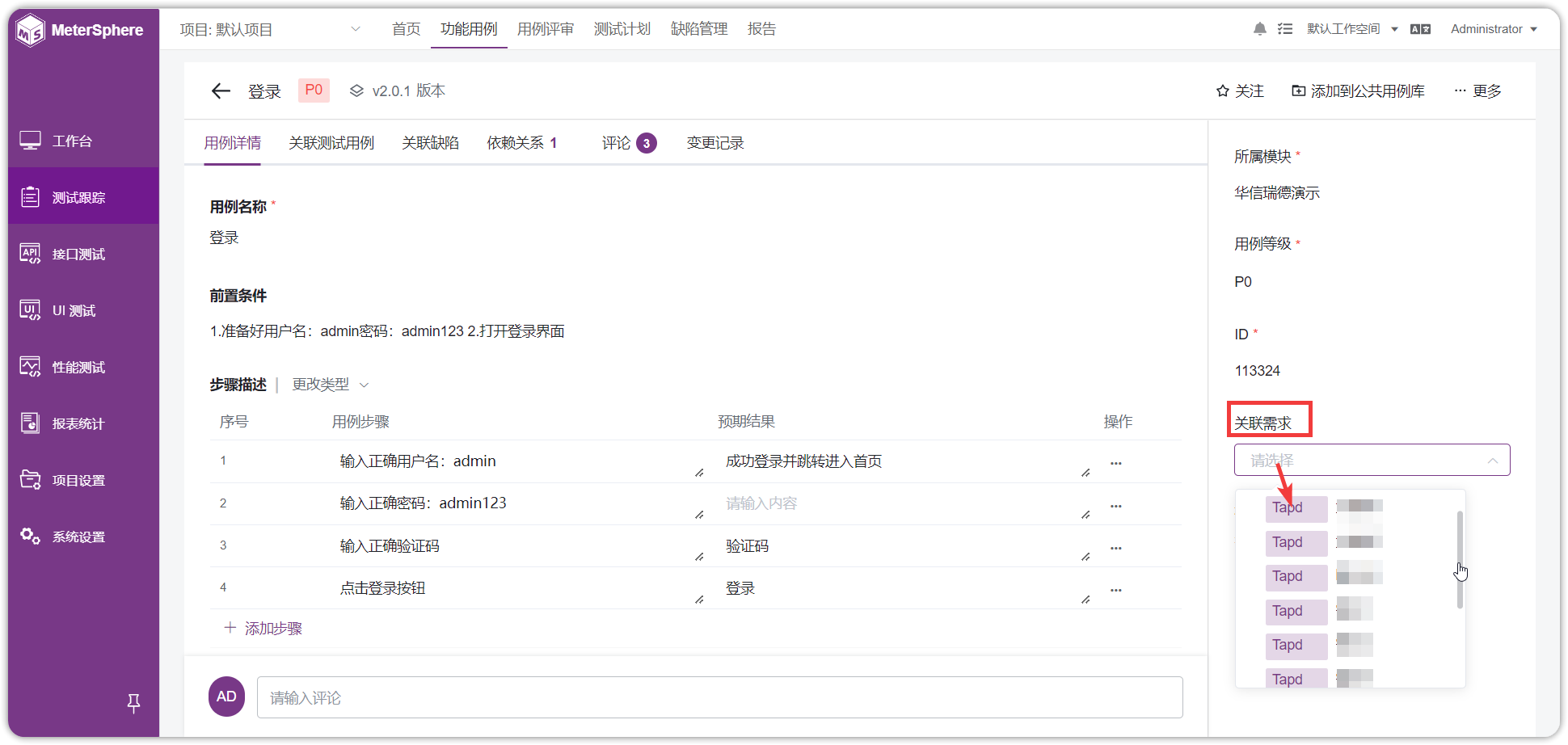Expand the 项目: 默认项目 dropdown

coord(271,30)
